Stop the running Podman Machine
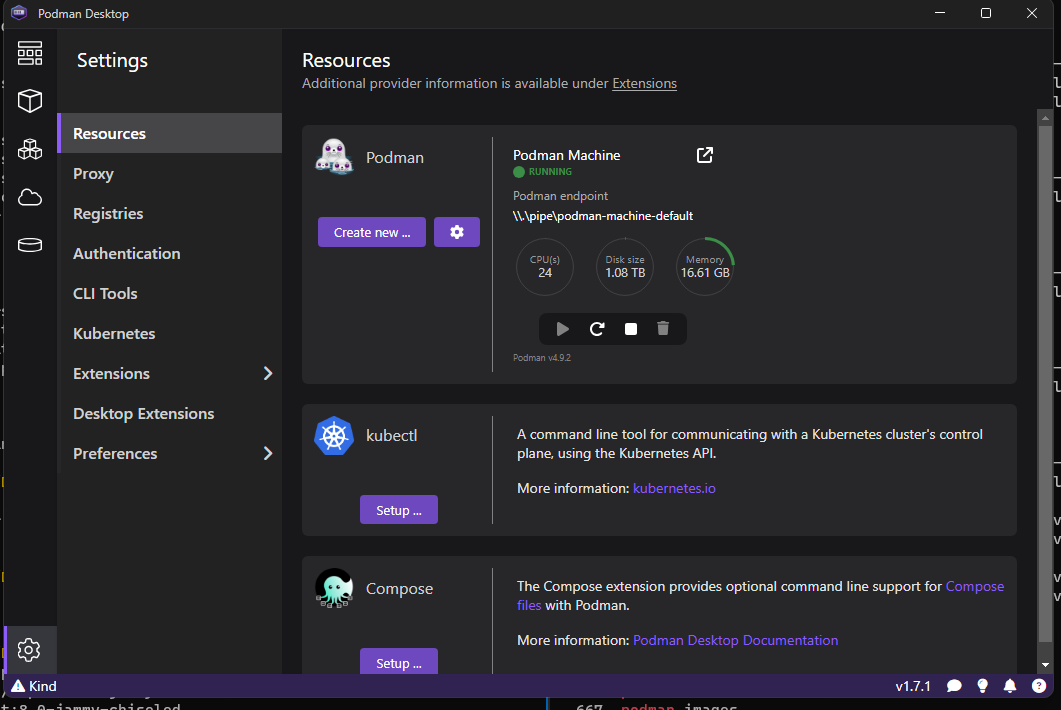The height and width of the screenshot is (710, 1061). click(631, 329)
